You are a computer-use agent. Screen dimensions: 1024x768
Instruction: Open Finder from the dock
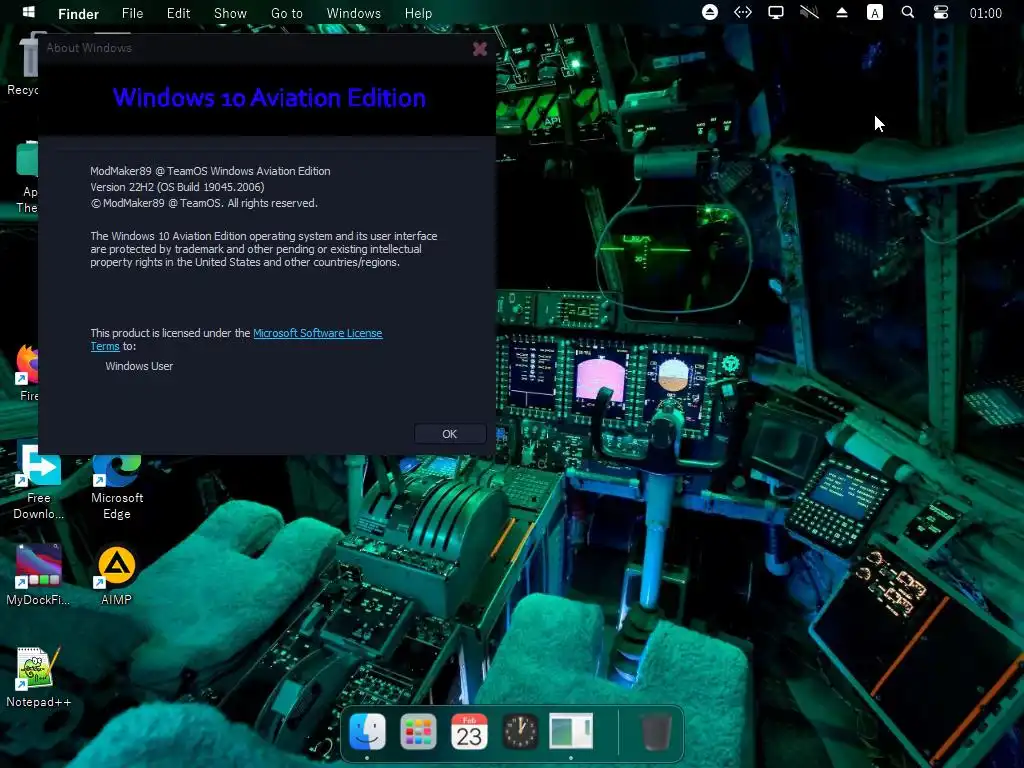click(x=367, y=731)
